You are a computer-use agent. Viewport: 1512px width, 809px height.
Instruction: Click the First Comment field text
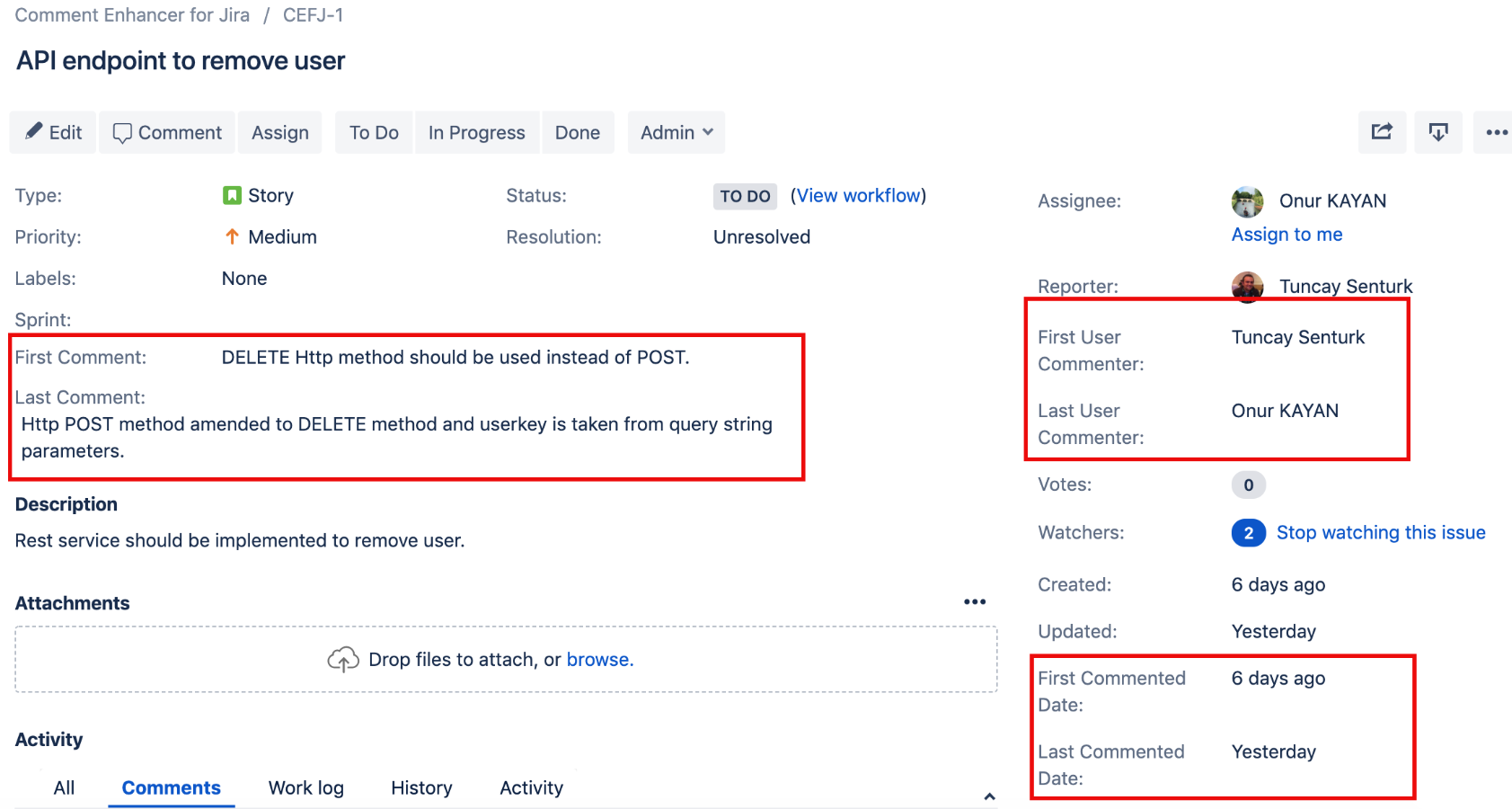click(455, 358)
